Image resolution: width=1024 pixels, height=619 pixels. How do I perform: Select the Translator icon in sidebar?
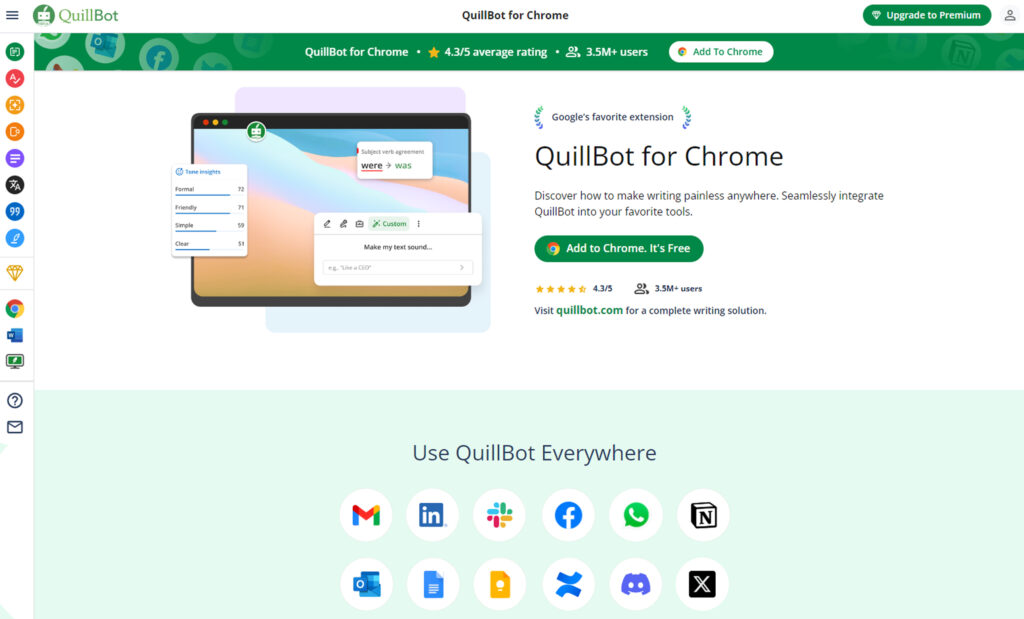15,185
